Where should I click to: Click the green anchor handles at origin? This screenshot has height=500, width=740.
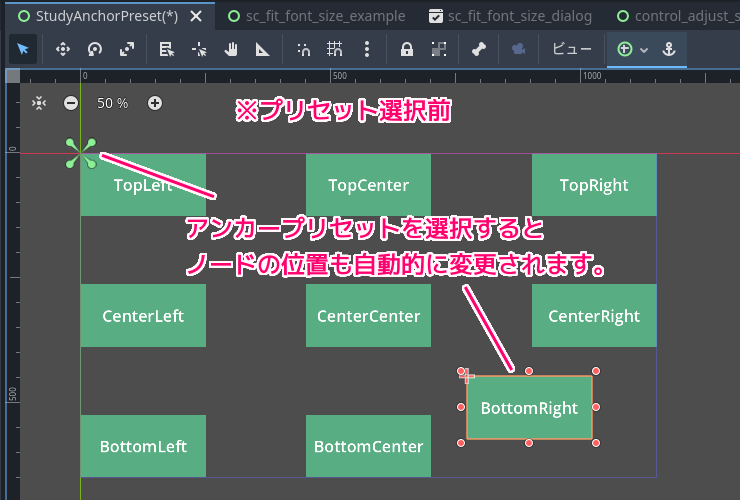tap(81, 153)
